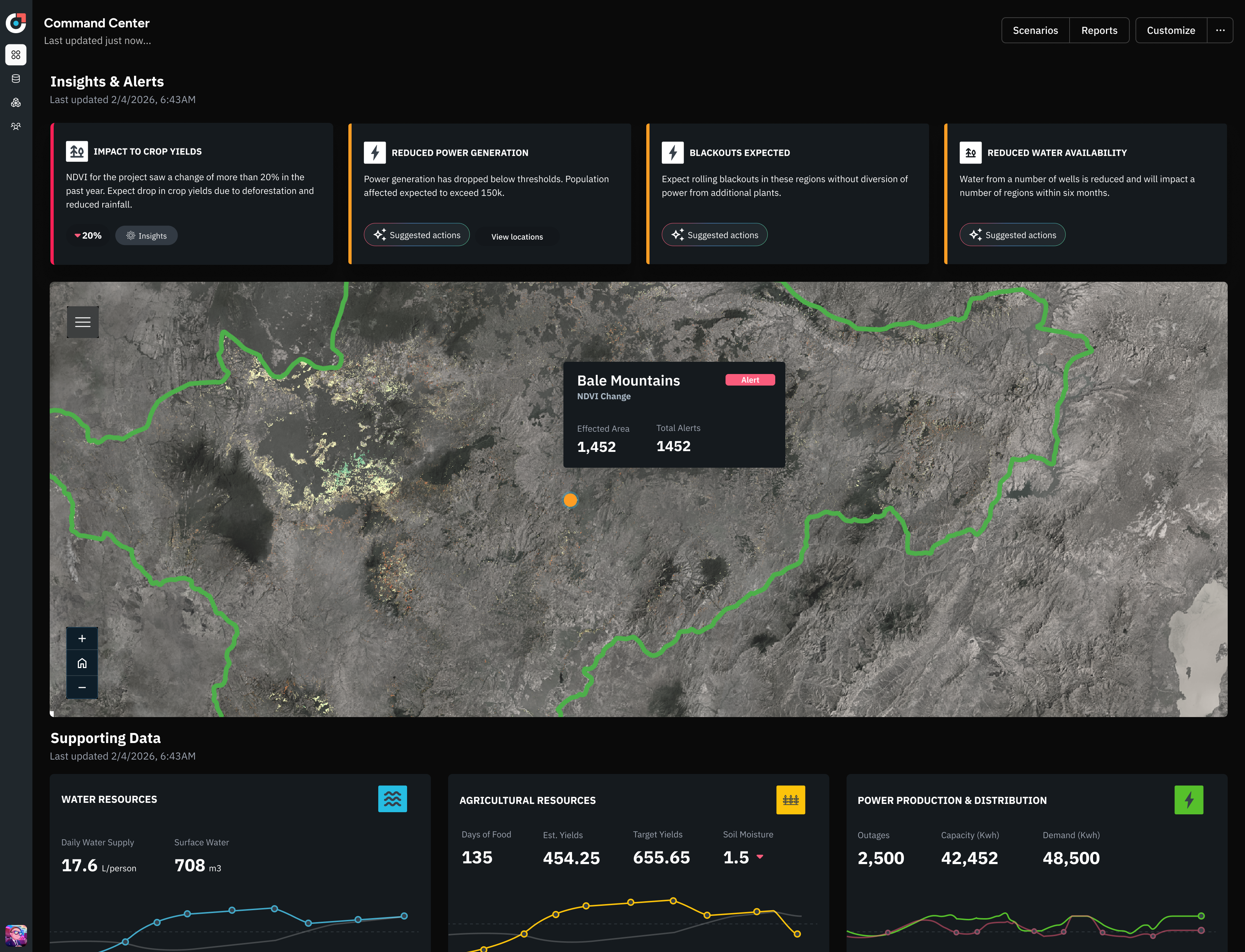Click View locations on power generation card
The width and height of the screenshot is (1245, 952).
coord(517,236)
